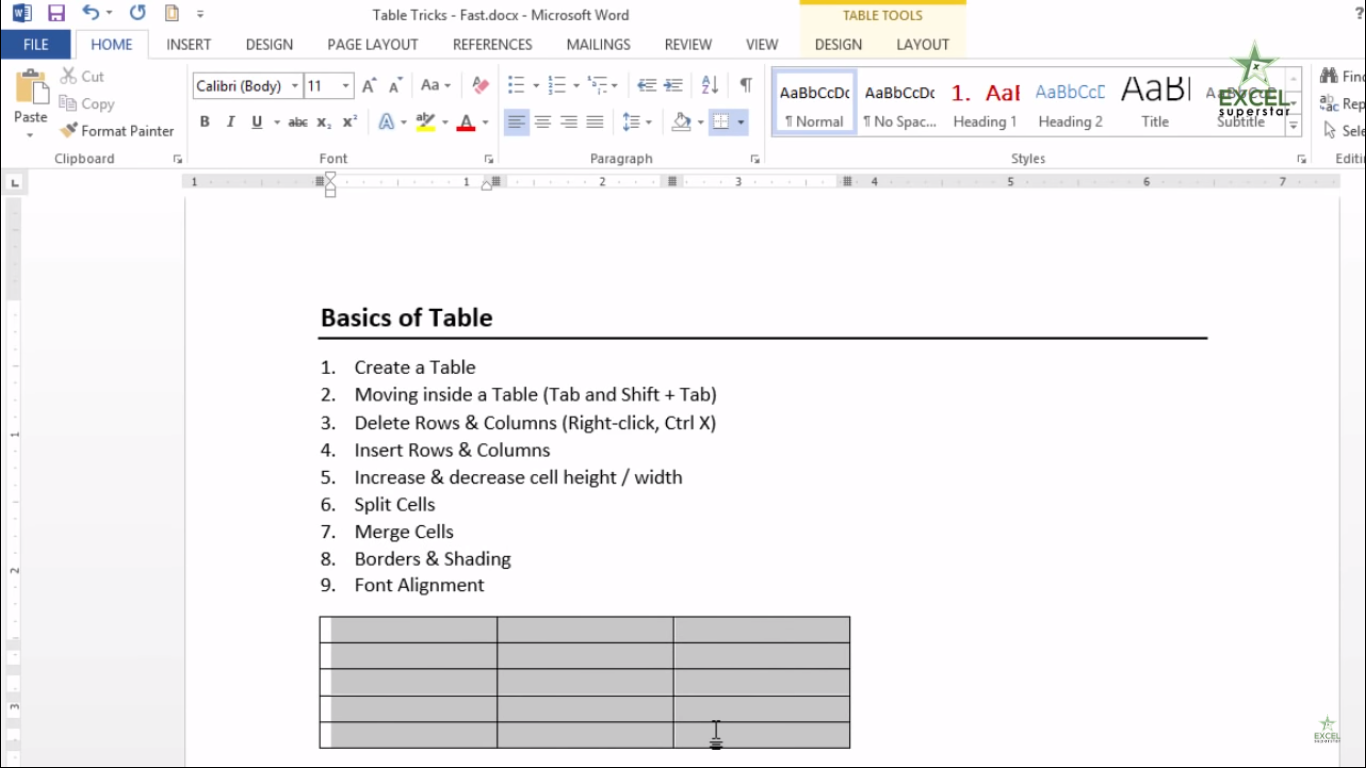Click the Bullets list icon
Image resolution: width=1366 pixels, height=768 pixels.
point(516,85)
